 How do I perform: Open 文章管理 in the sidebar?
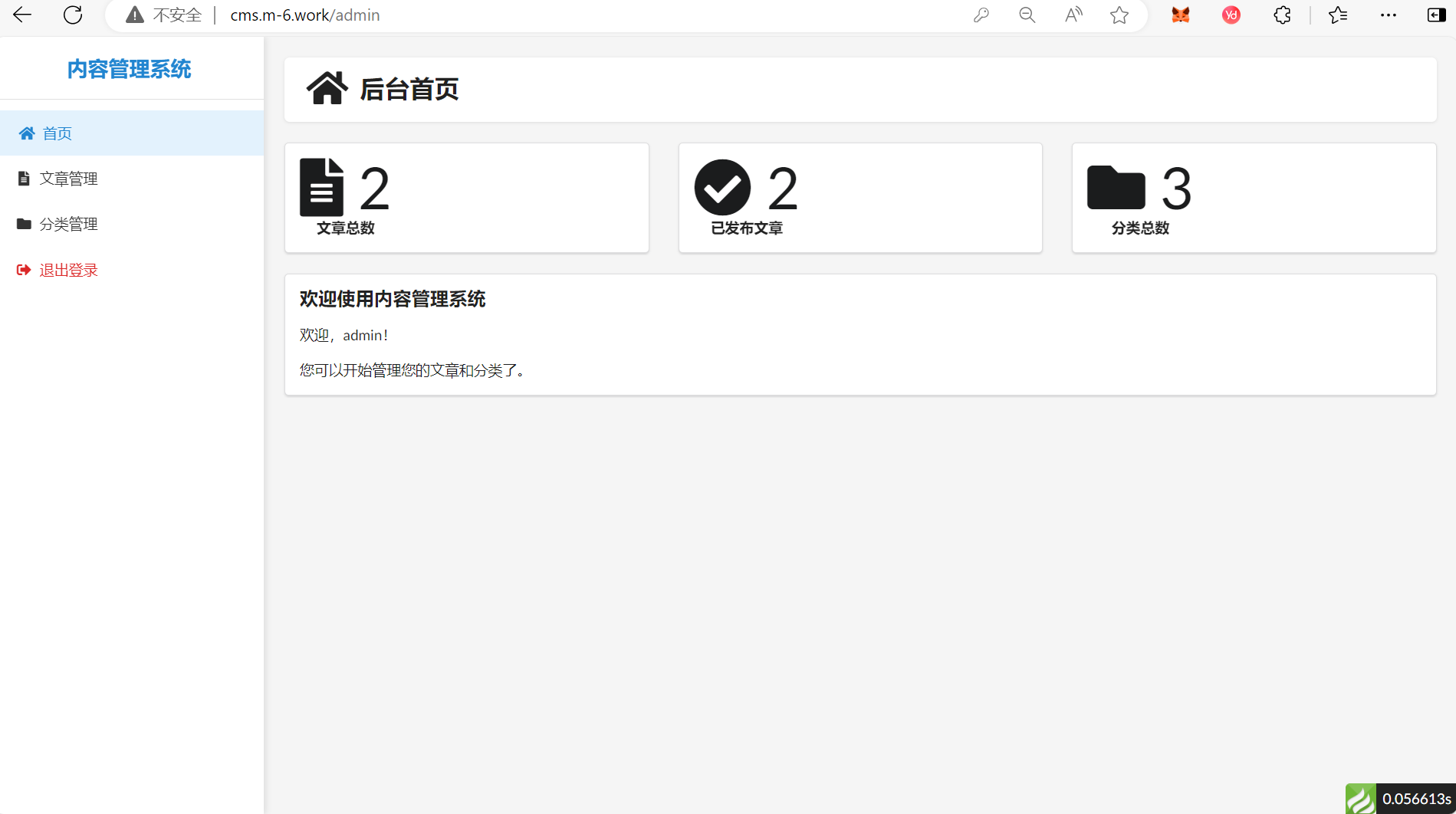(x=68, y=179)
